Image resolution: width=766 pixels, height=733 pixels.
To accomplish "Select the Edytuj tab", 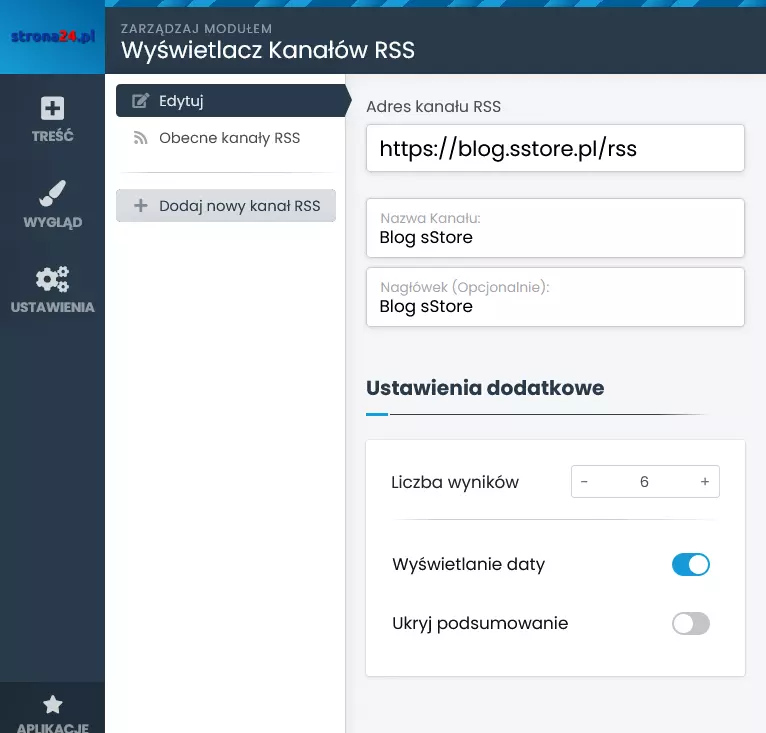I will tap(233, 101).
